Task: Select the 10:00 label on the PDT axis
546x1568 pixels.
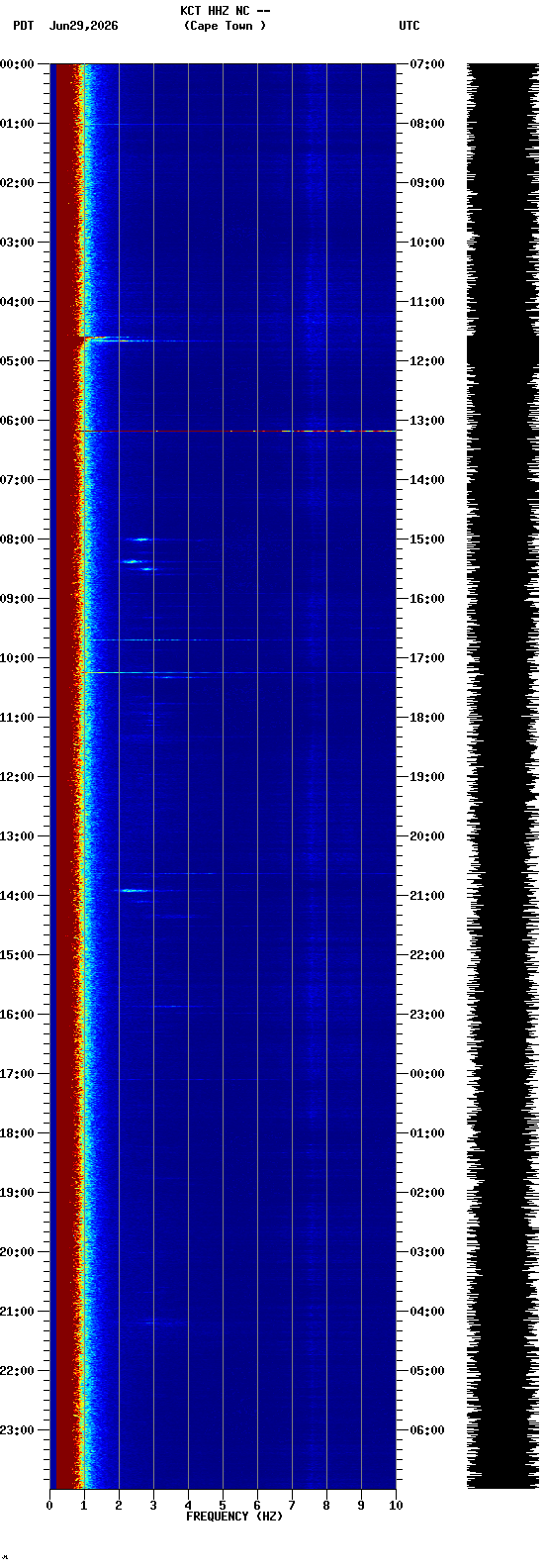Action: click(x=17, y=658)
